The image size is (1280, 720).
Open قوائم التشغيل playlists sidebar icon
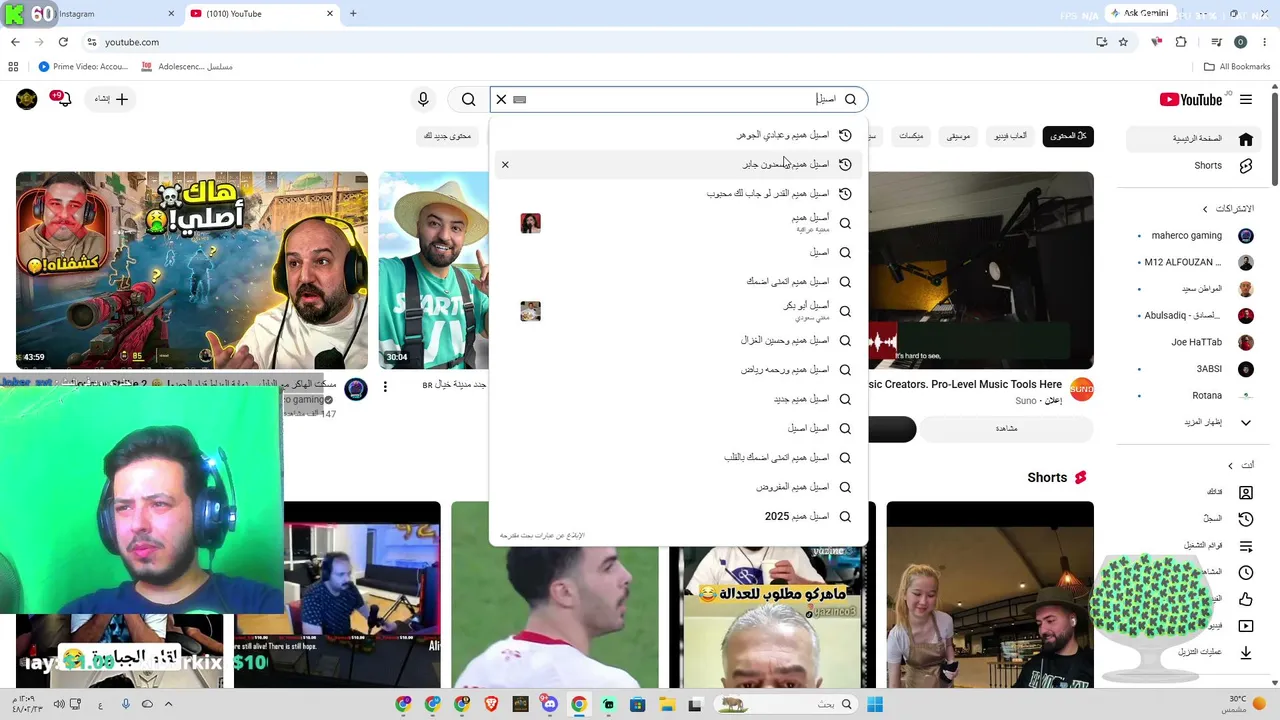[x=1246, y=546]
